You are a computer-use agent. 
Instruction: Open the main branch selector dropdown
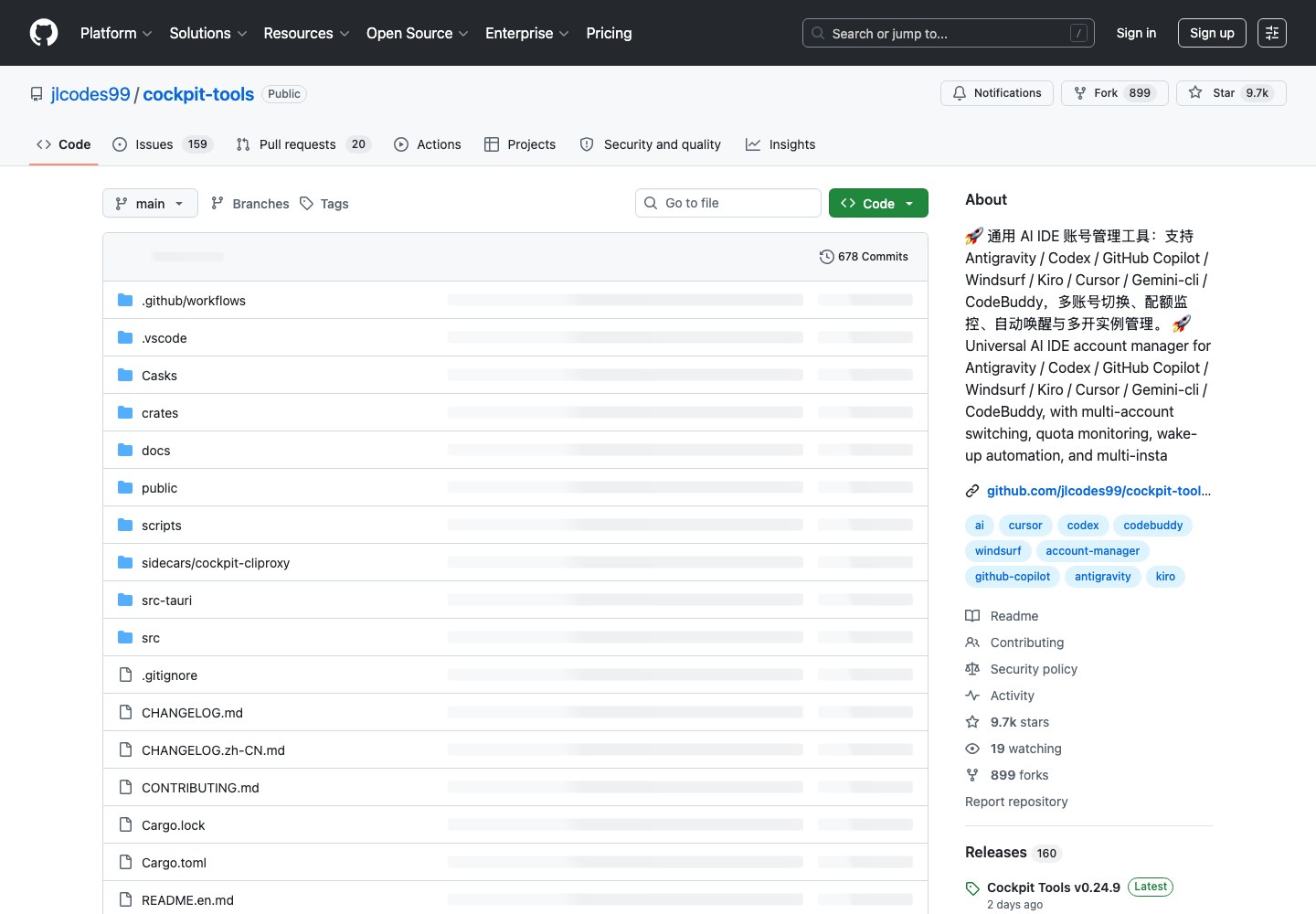coord(150,203)
